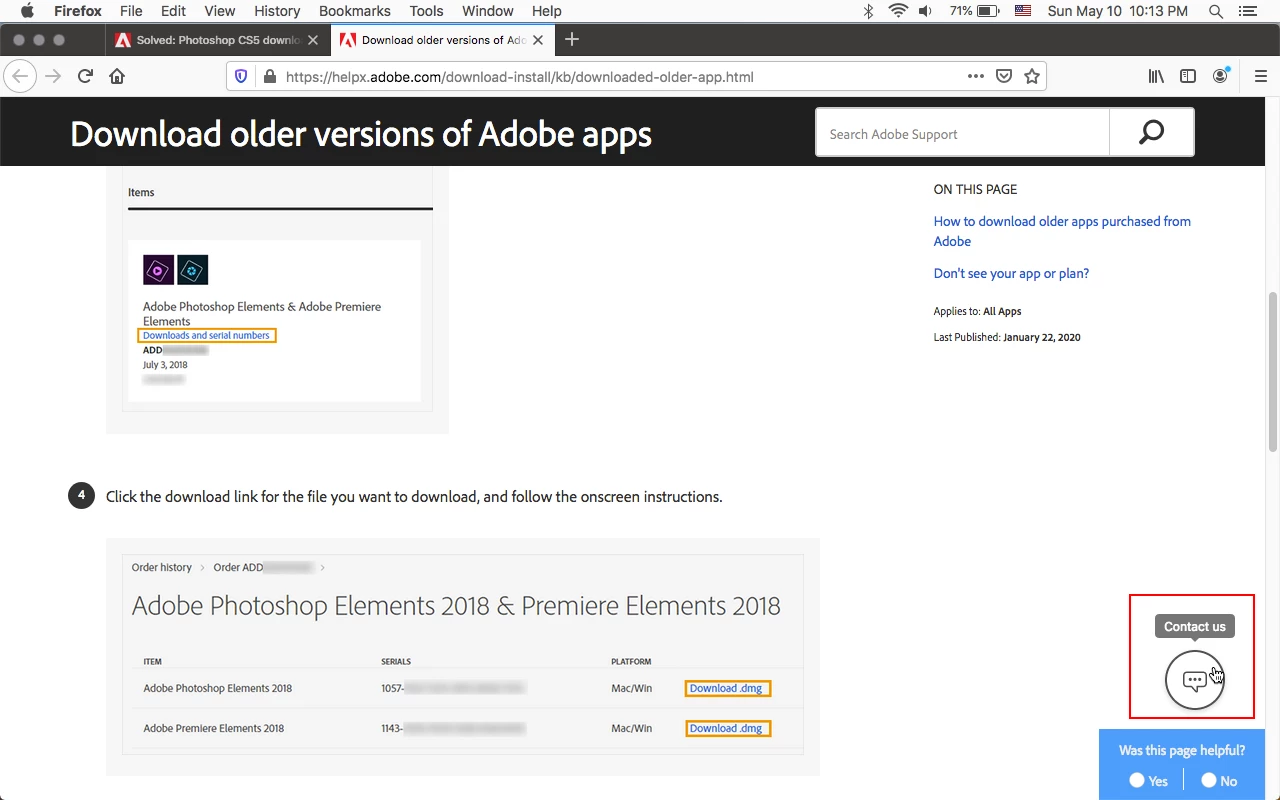Open the Firefox library icon
Viewport: 1280px width, 800px height.
tap(1156, 76)
